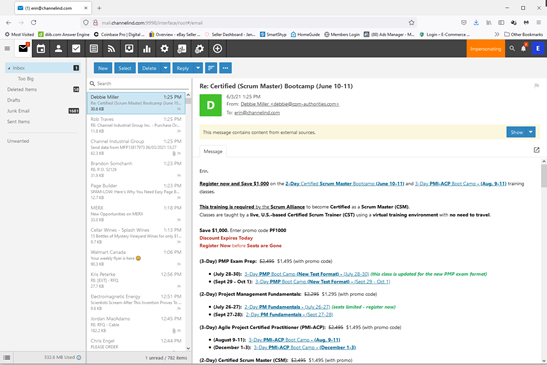
Task: Select the Sent Items folder
Action: pos(18,121)
